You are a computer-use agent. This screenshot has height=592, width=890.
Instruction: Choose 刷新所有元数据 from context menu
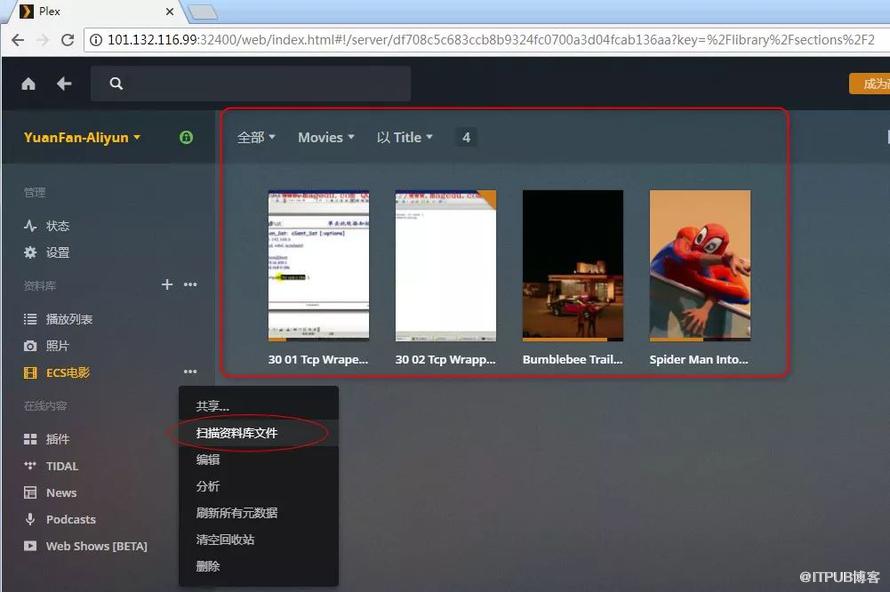click(x=237, y=513)
